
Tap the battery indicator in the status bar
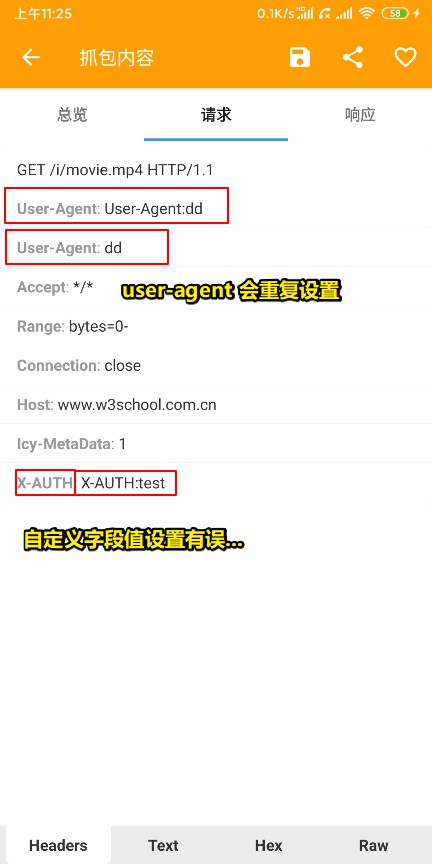point(398,14)
